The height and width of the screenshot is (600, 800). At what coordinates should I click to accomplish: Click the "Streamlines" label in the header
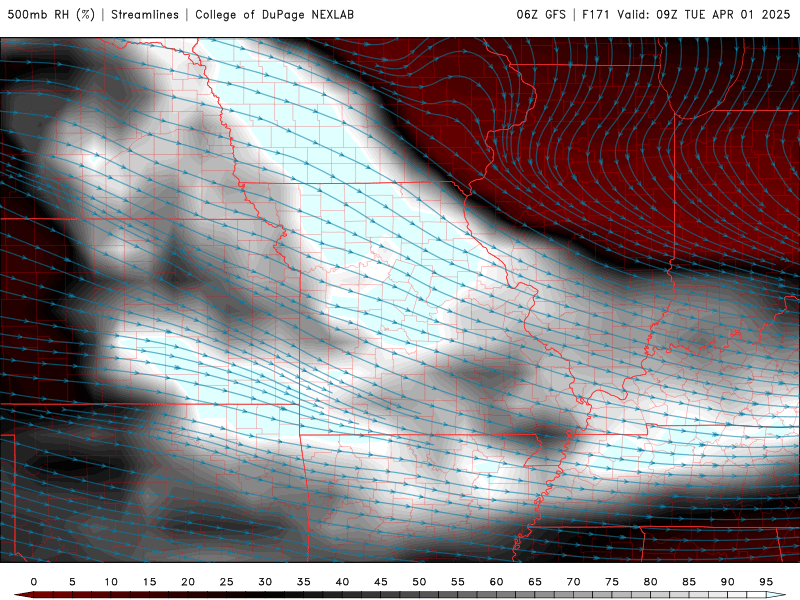point(145,14)
